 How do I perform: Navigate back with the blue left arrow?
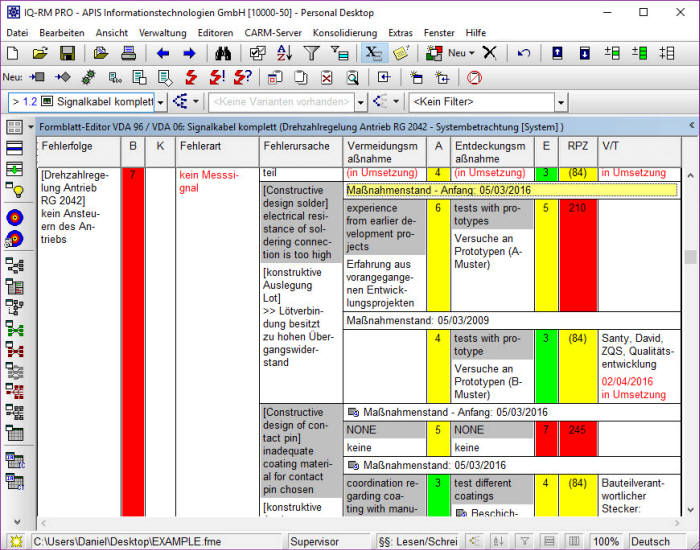pyautogui.click(x=163, y=54)
